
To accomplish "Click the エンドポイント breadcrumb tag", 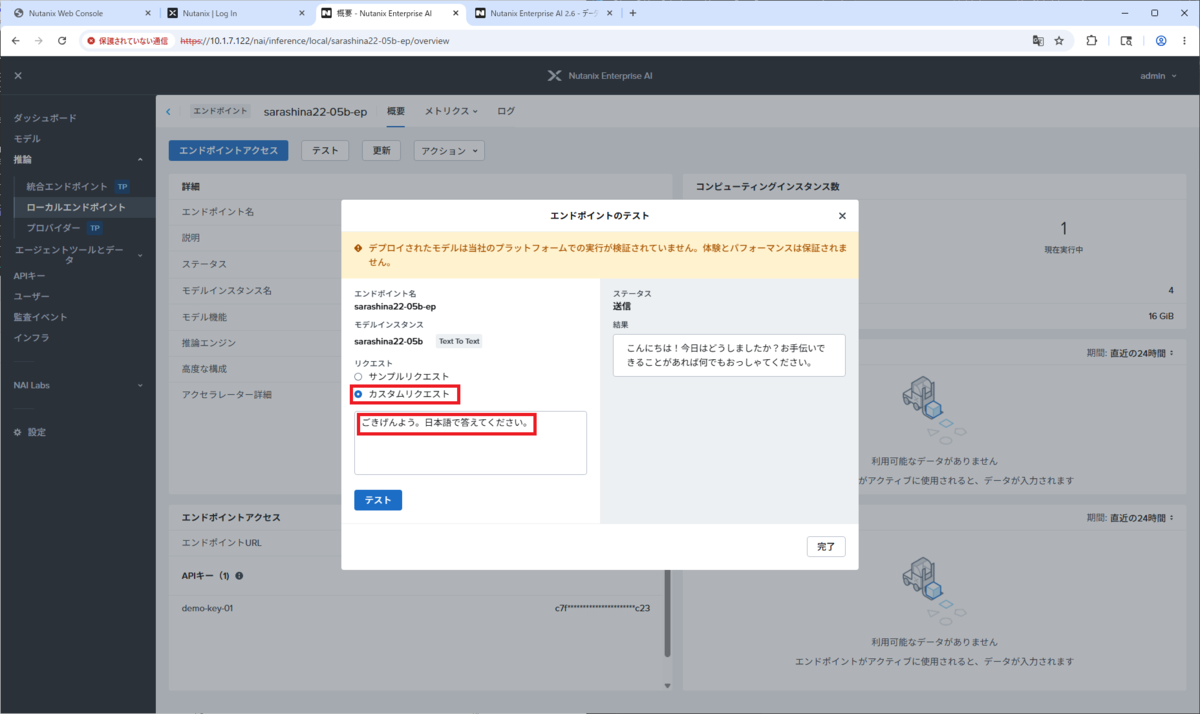I will coord(220,111).
